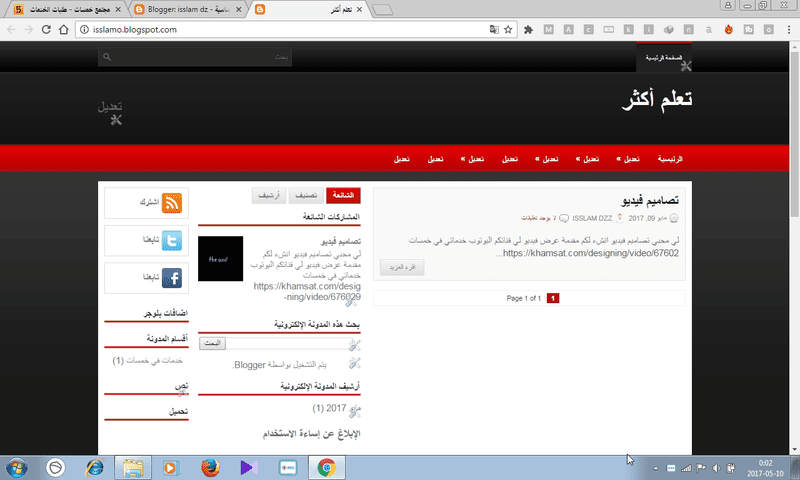The width and height of the screenshot is (800, 480).
Task: Click the wrench edit icon on the top page tab
Action: [686, 65]
